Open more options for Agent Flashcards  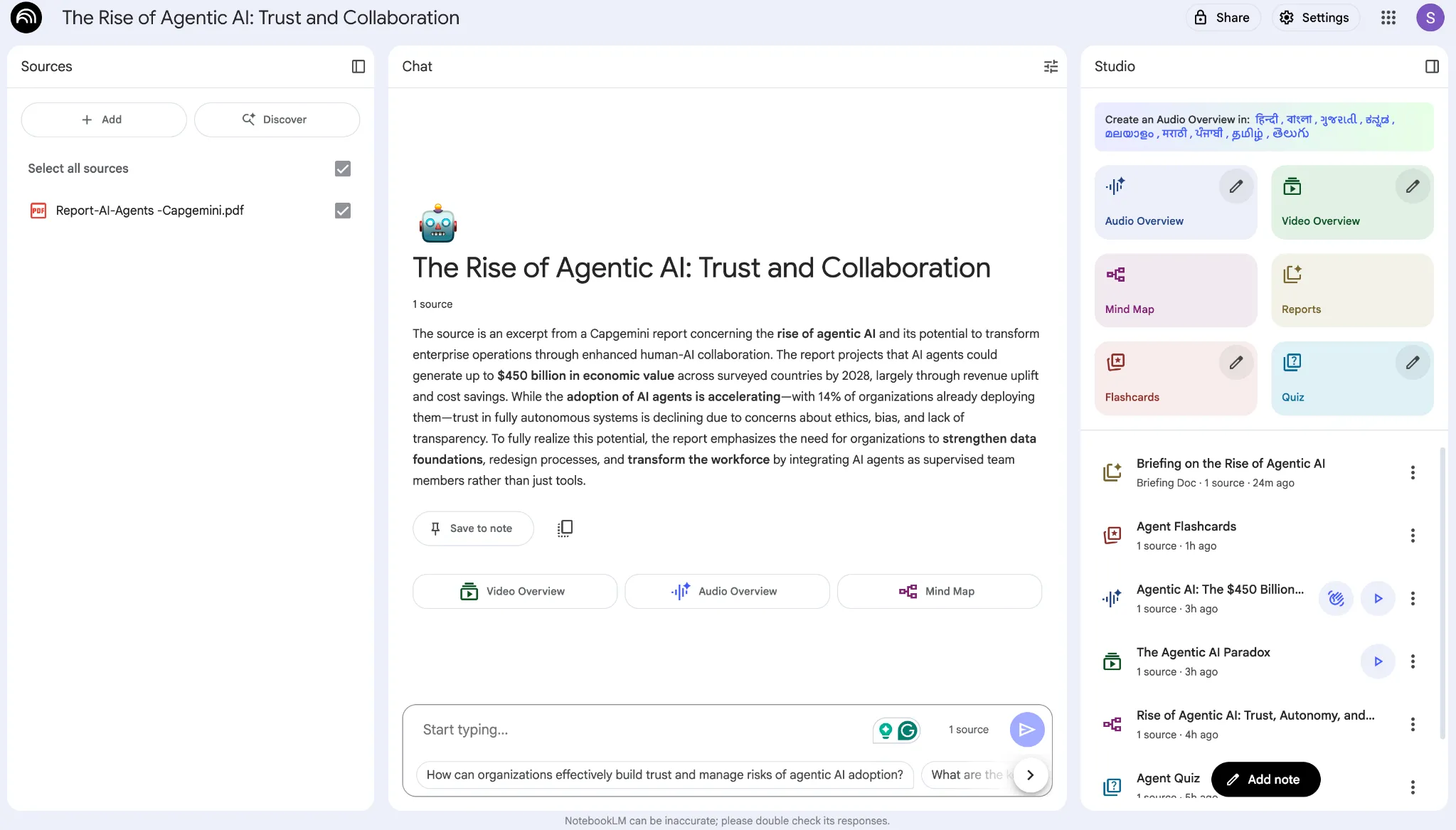pos(1412,536)
